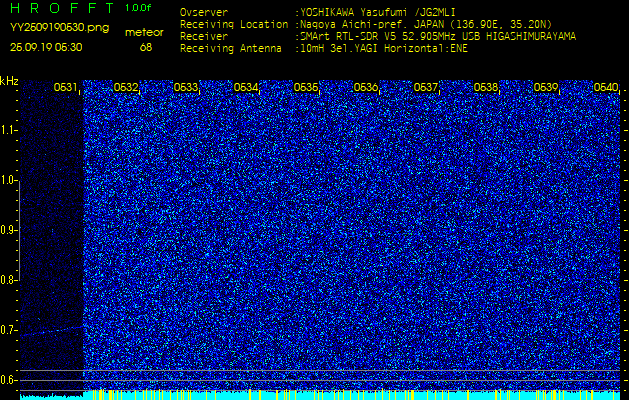629x400 pixels.
Task: Select the filename YY2509190530.png
Action: pyautogui.click(x=59, y=28)
